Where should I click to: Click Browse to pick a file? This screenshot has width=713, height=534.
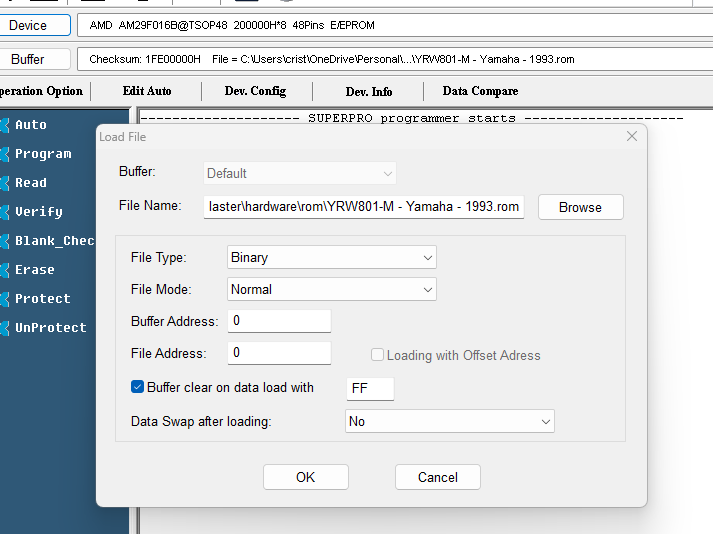(580, 207)
